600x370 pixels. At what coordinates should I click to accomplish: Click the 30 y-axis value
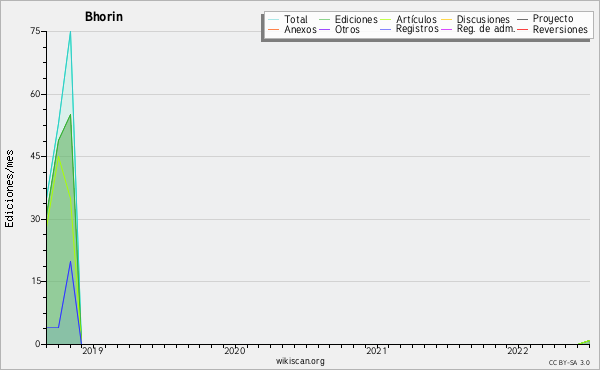click(x=36, y=219)
